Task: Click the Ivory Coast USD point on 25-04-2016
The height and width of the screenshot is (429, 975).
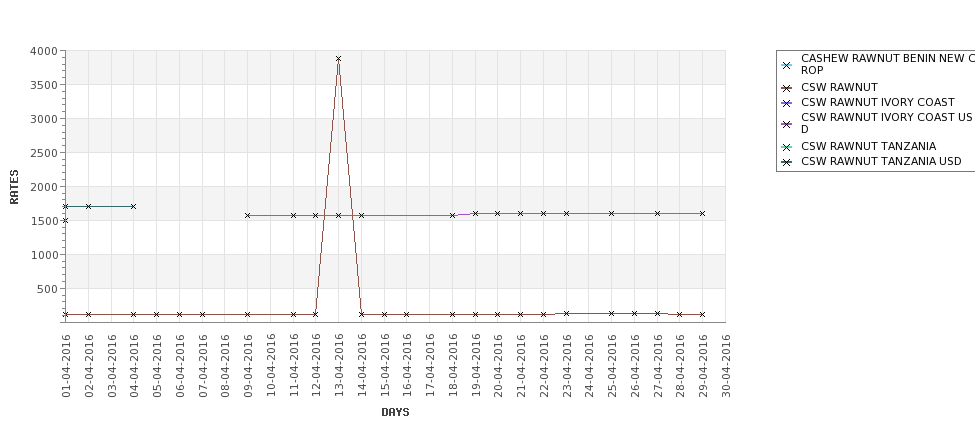Action: (x=611, y=213)
